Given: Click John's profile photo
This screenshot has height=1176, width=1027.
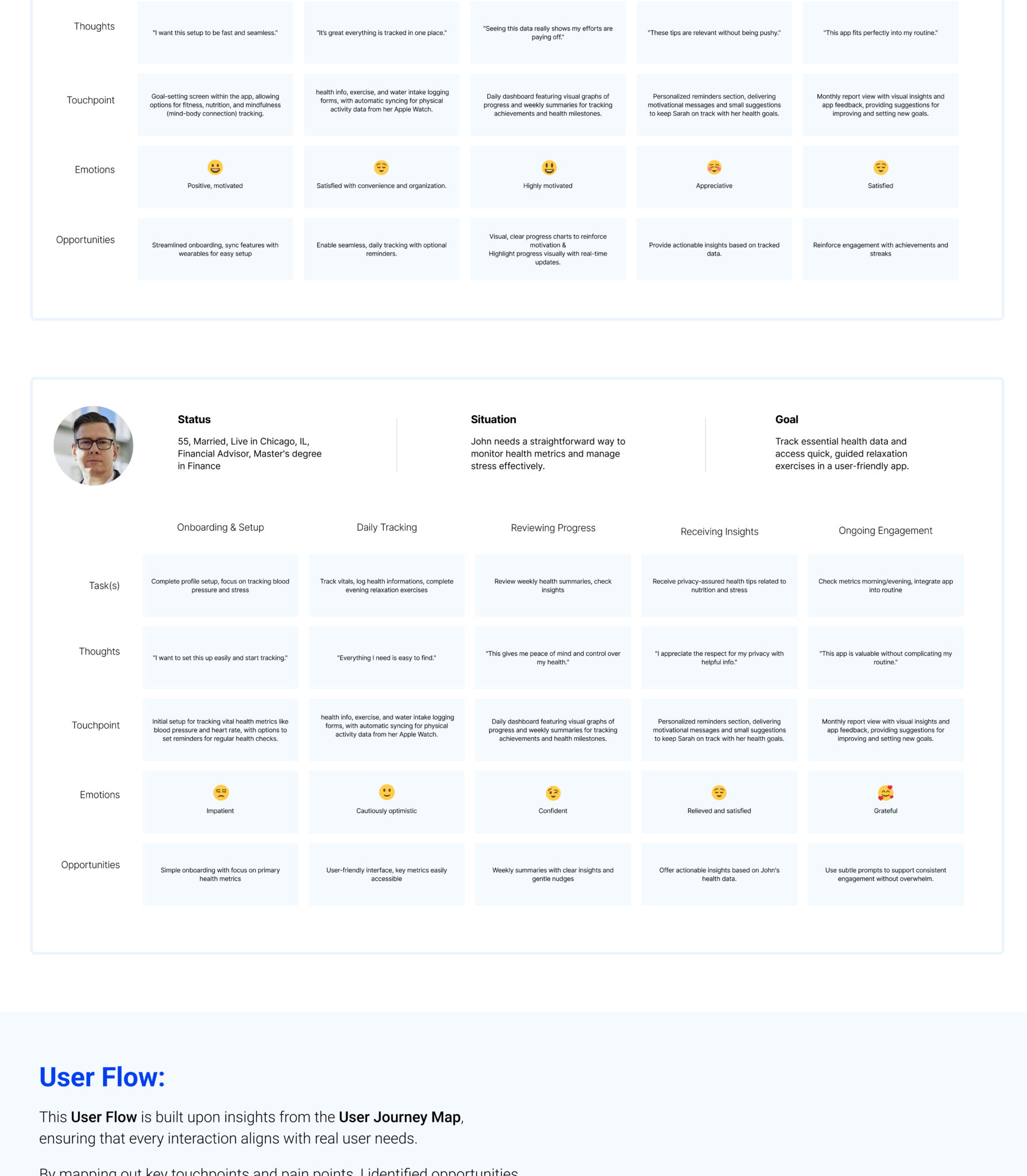Looking at the screenshot, I should point(94,446).
